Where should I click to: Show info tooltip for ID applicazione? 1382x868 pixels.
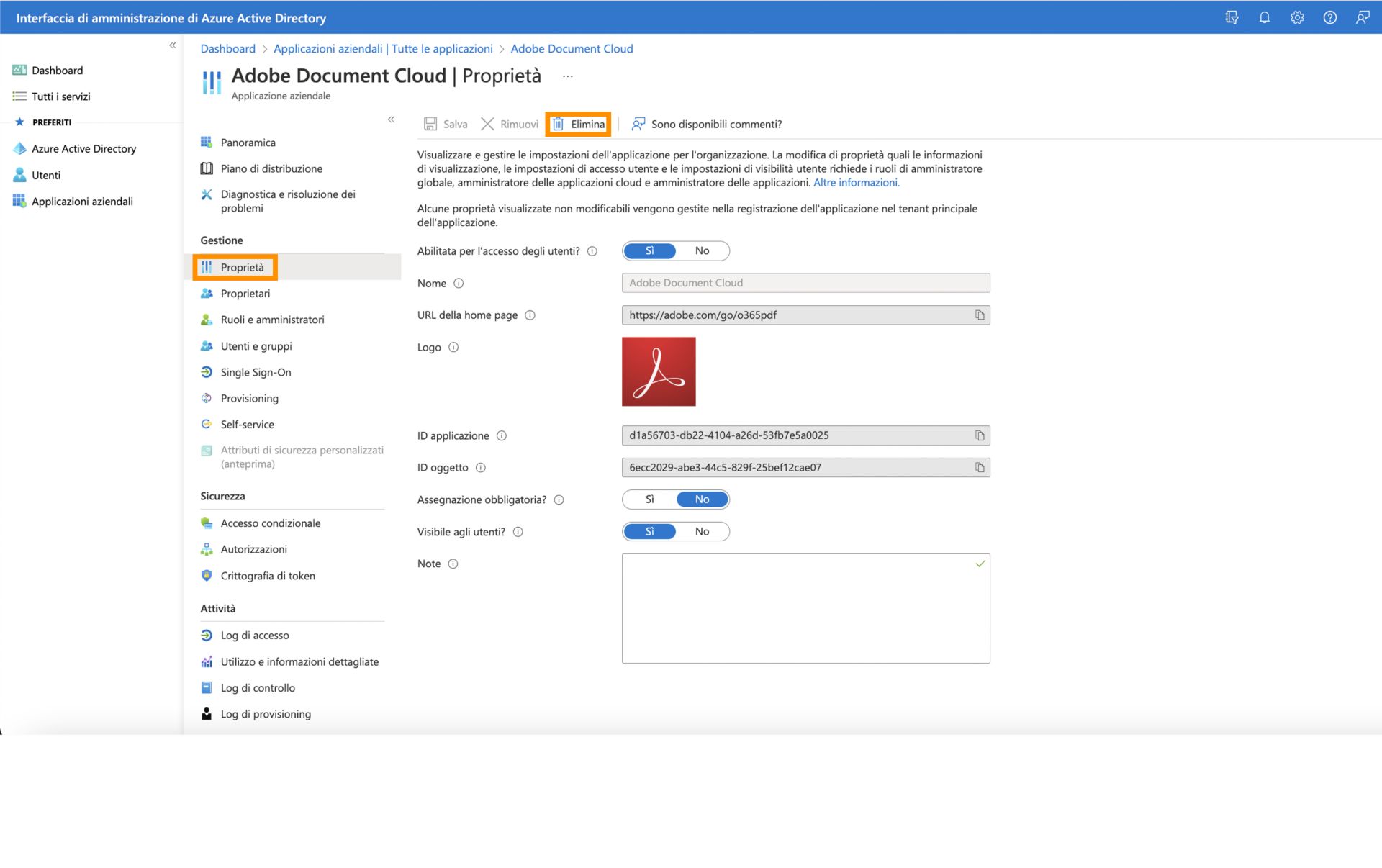tap(502, 436)
